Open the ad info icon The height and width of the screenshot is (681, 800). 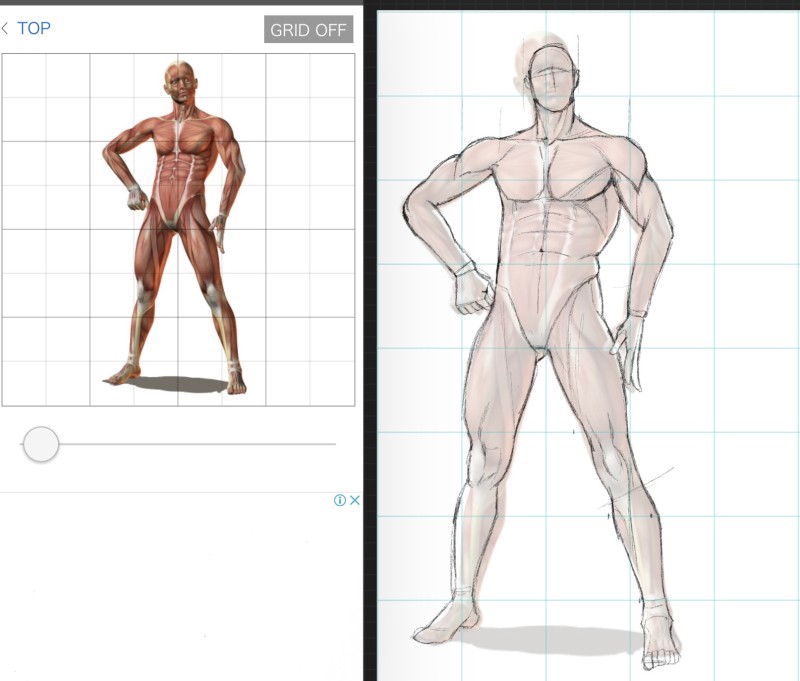point(340,500)
